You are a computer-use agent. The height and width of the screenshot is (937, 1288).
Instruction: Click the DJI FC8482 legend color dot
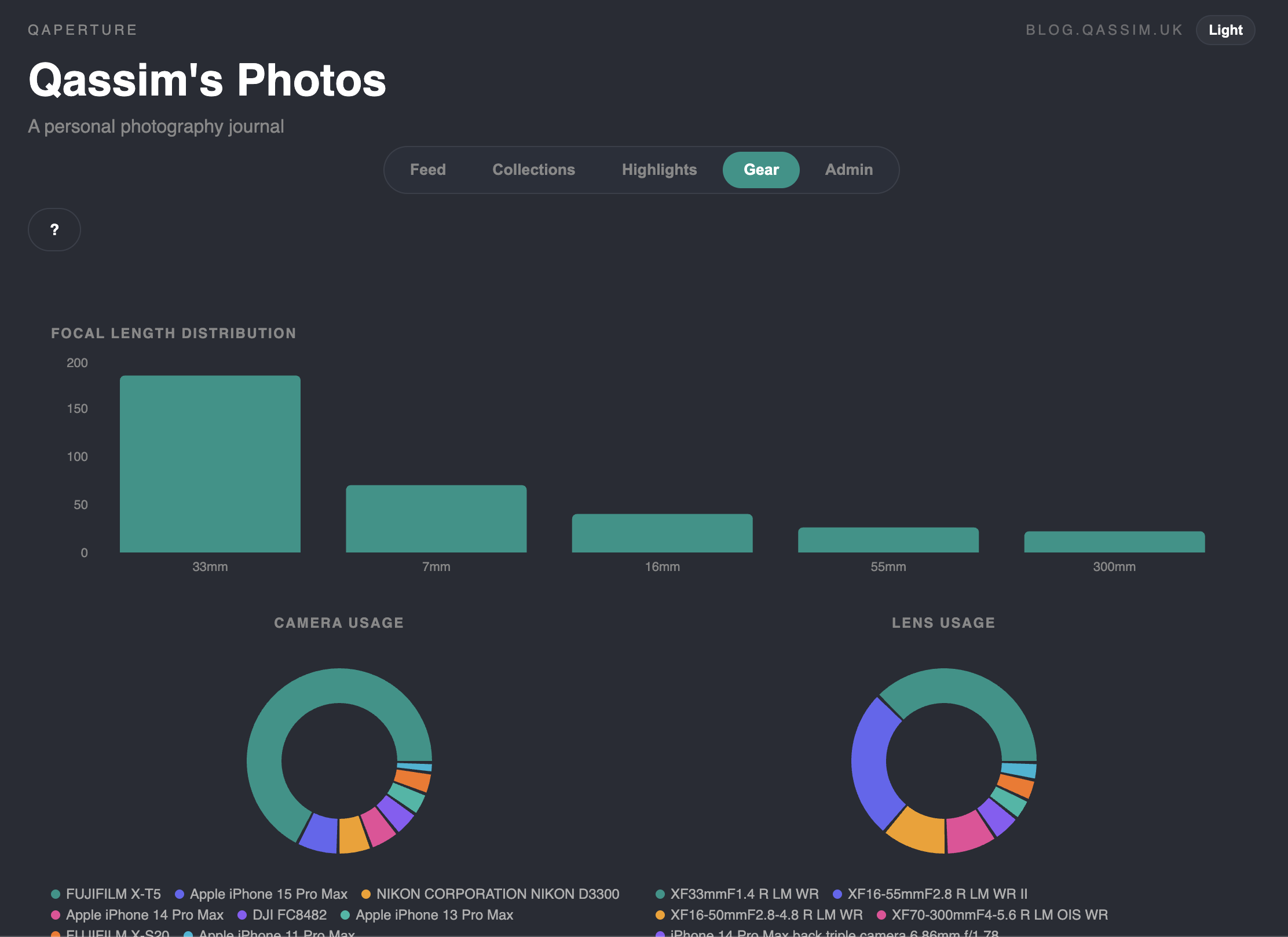pos(242,915)
